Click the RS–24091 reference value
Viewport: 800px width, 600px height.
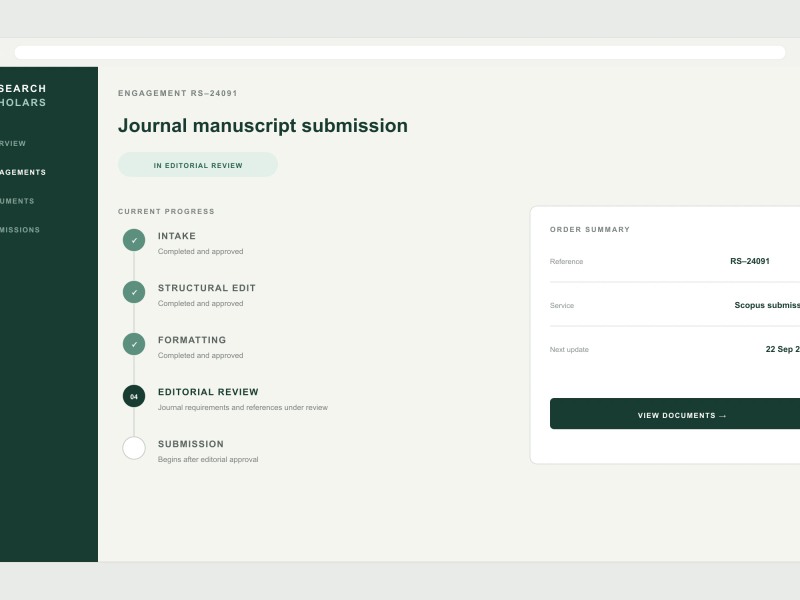[749, 261]
